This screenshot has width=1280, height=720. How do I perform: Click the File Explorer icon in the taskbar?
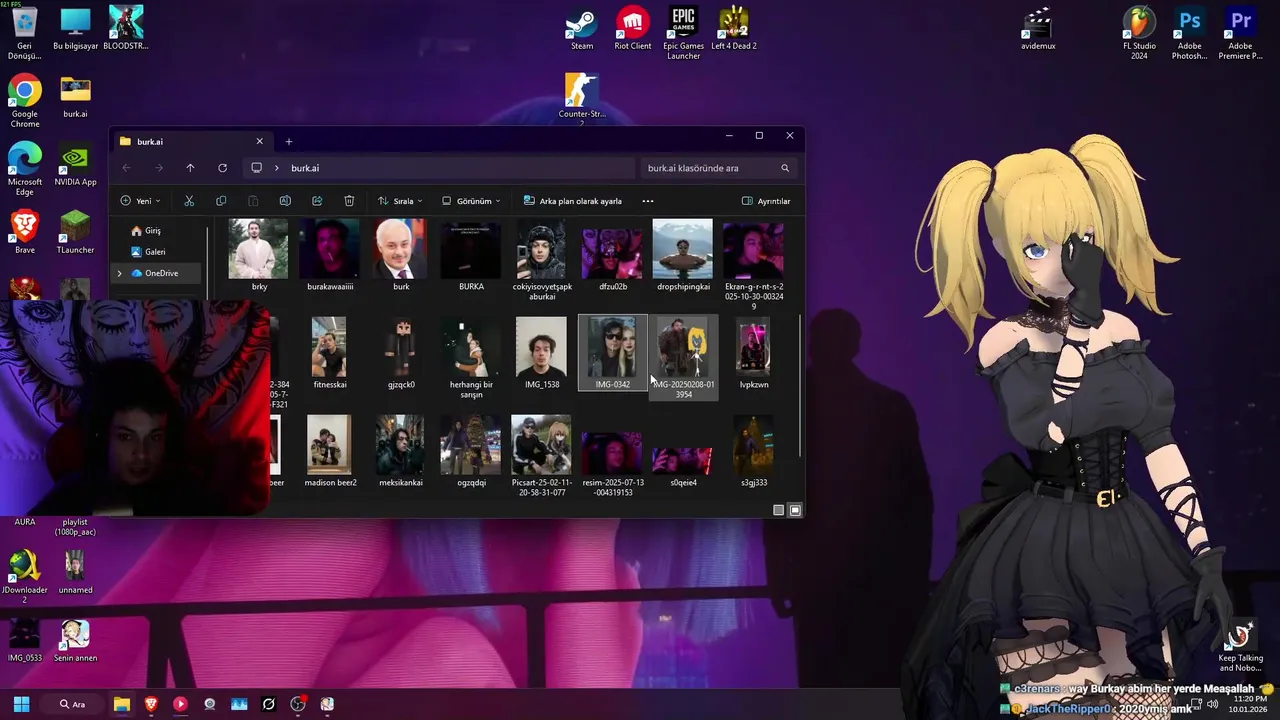[122, 704]
